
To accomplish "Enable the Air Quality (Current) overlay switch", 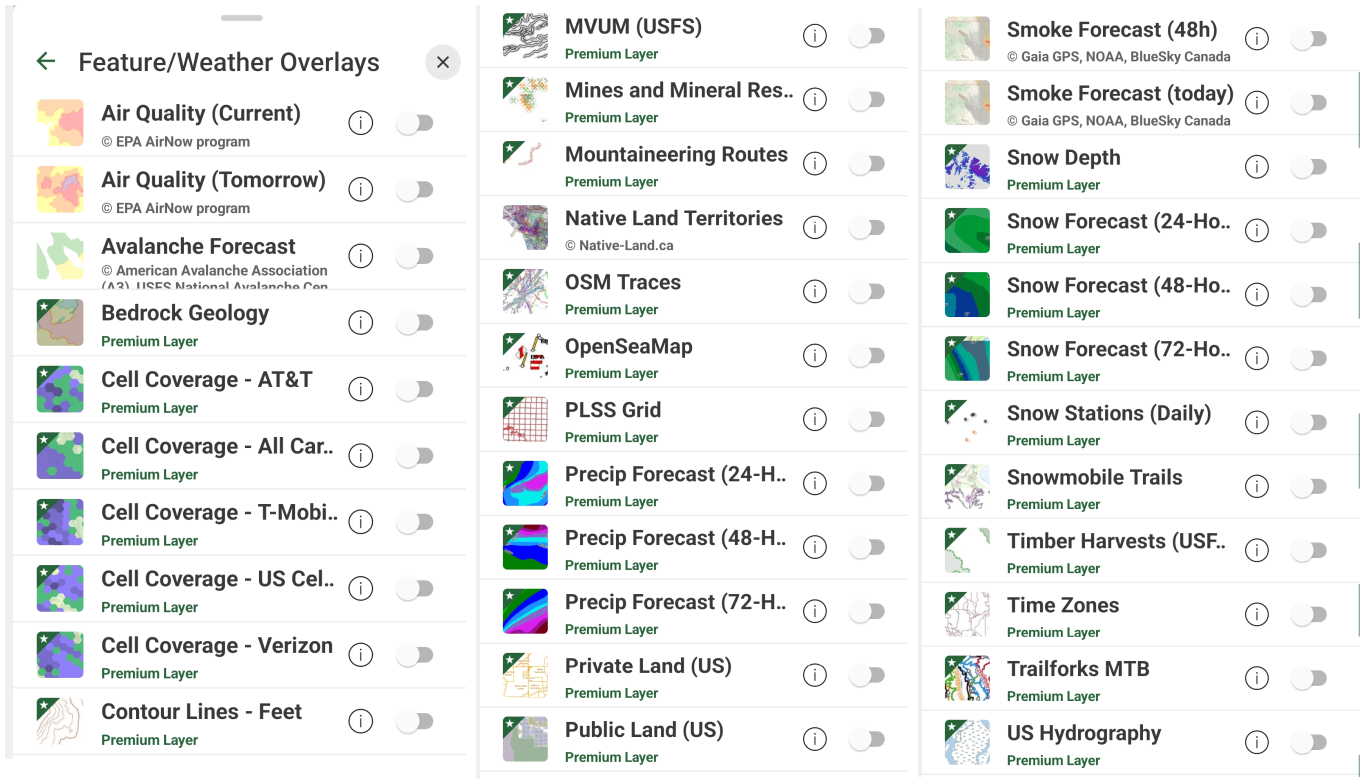I will coord(414,123).
